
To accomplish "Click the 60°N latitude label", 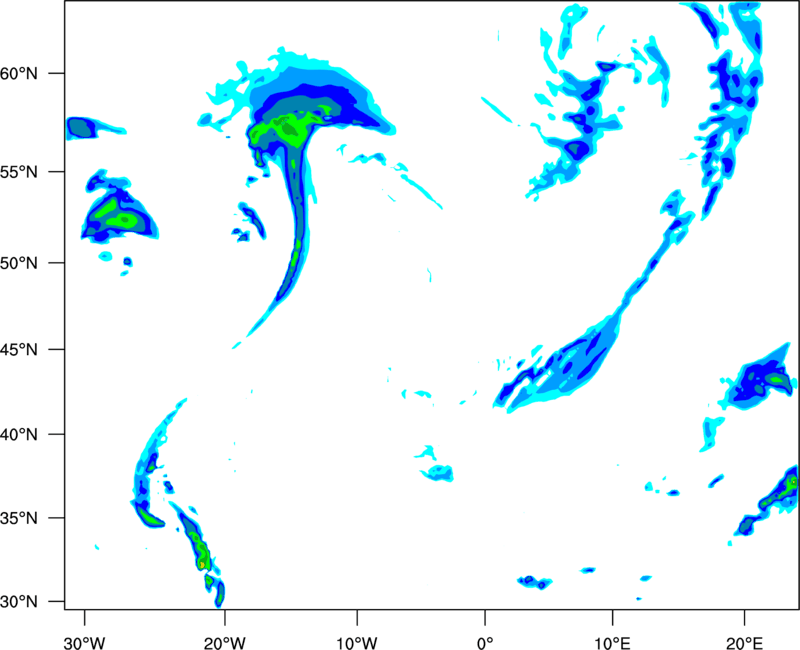I will [x=19, y=73].
